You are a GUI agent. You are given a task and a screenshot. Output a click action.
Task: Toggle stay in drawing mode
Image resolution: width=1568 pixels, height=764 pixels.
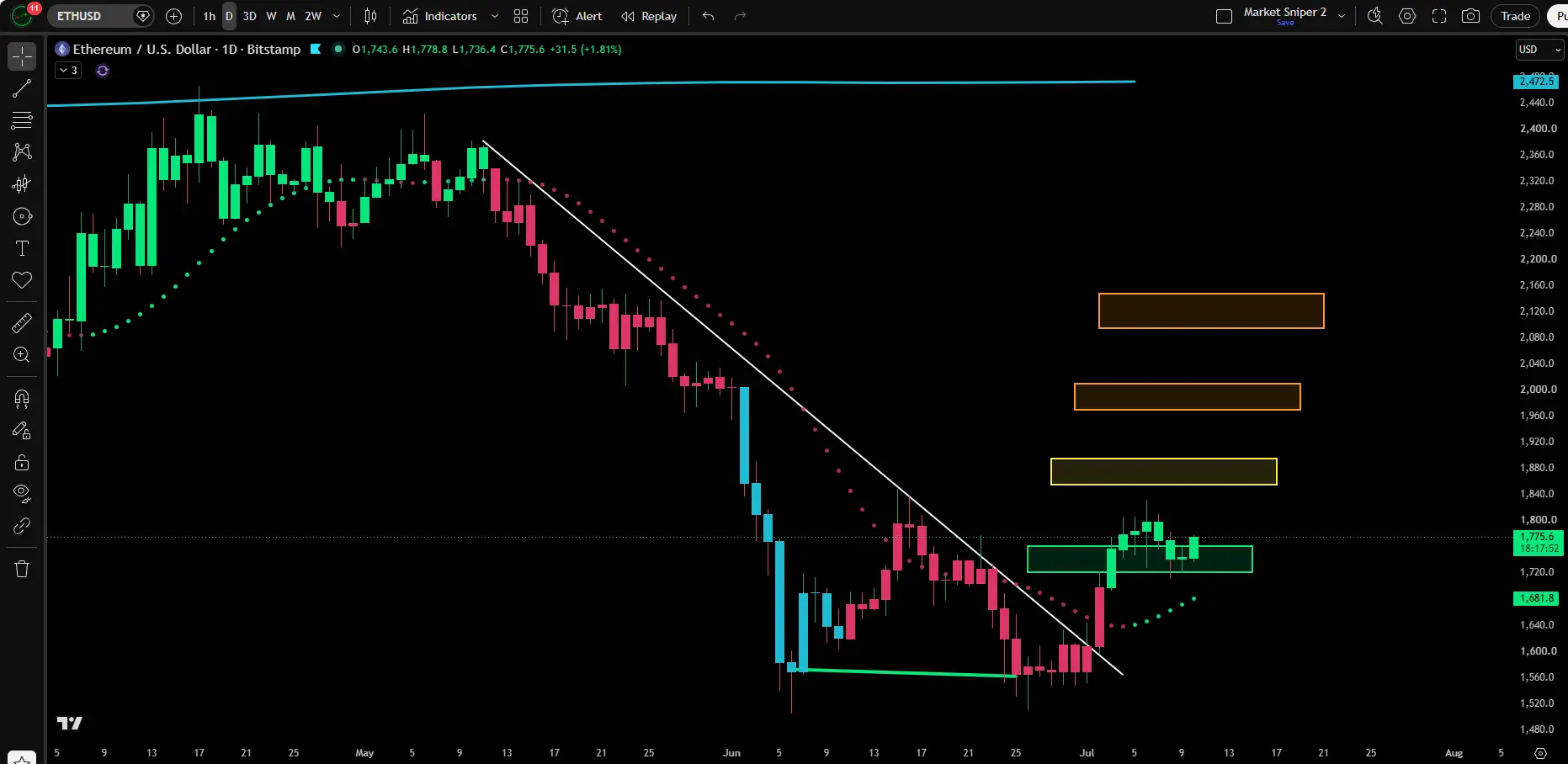click(22, 430)
